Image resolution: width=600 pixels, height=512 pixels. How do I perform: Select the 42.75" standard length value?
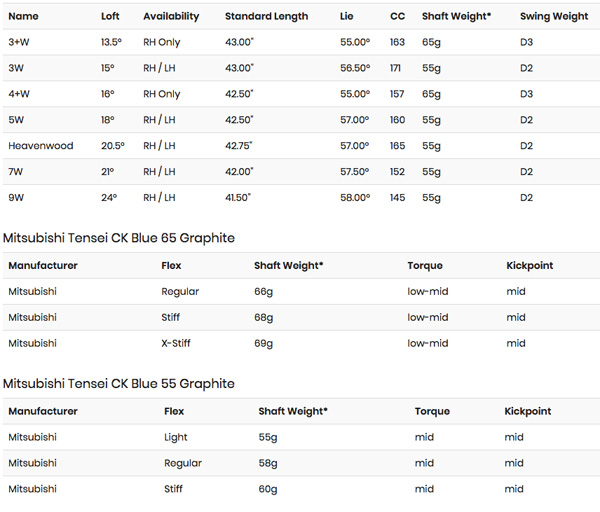(240, 146)
